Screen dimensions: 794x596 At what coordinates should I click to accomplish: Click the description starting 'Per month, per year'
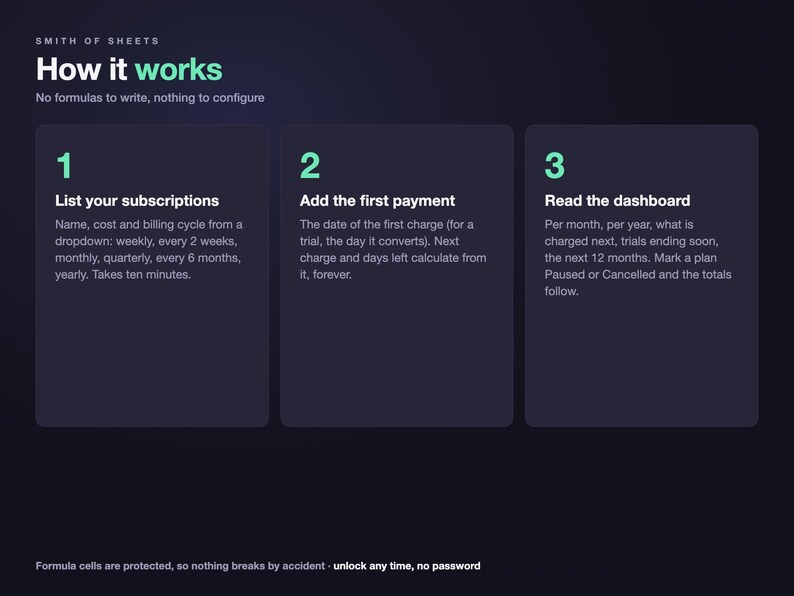pyautogui.click(x=638, y=258)
